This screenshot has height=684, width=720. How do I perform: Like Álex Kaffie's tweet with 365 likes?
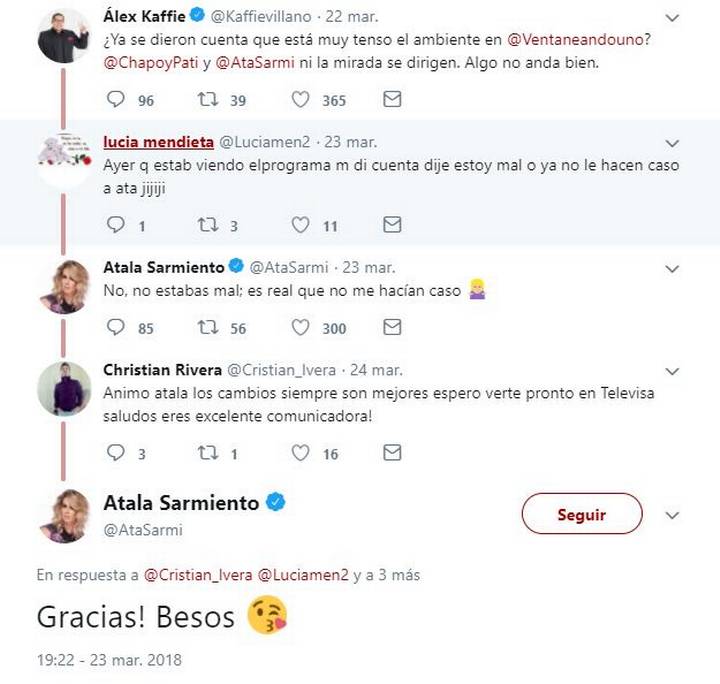(302, 100)
